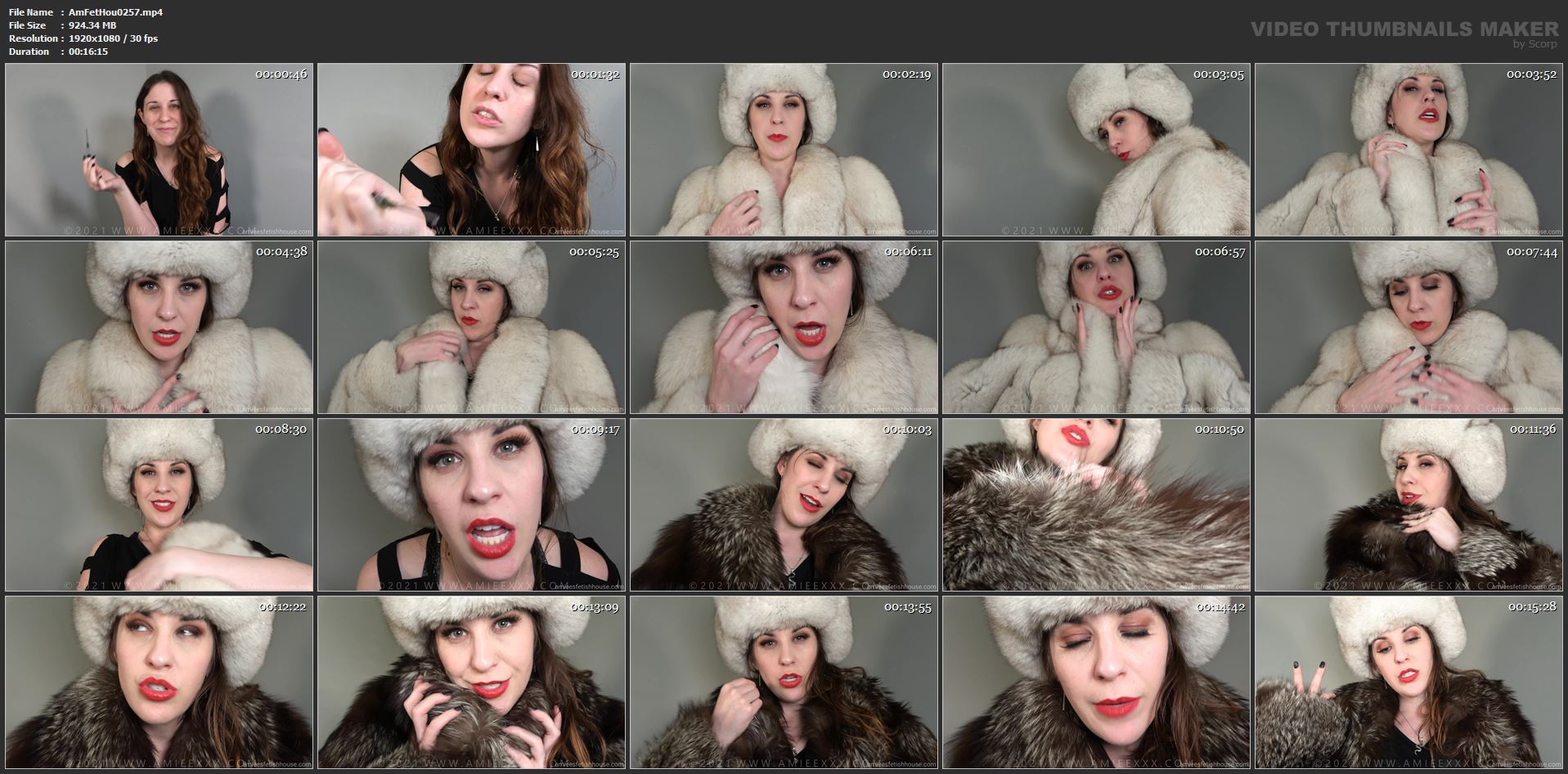
Task: Pick the 00:11:36 video frame
Action: [1409, 505]
